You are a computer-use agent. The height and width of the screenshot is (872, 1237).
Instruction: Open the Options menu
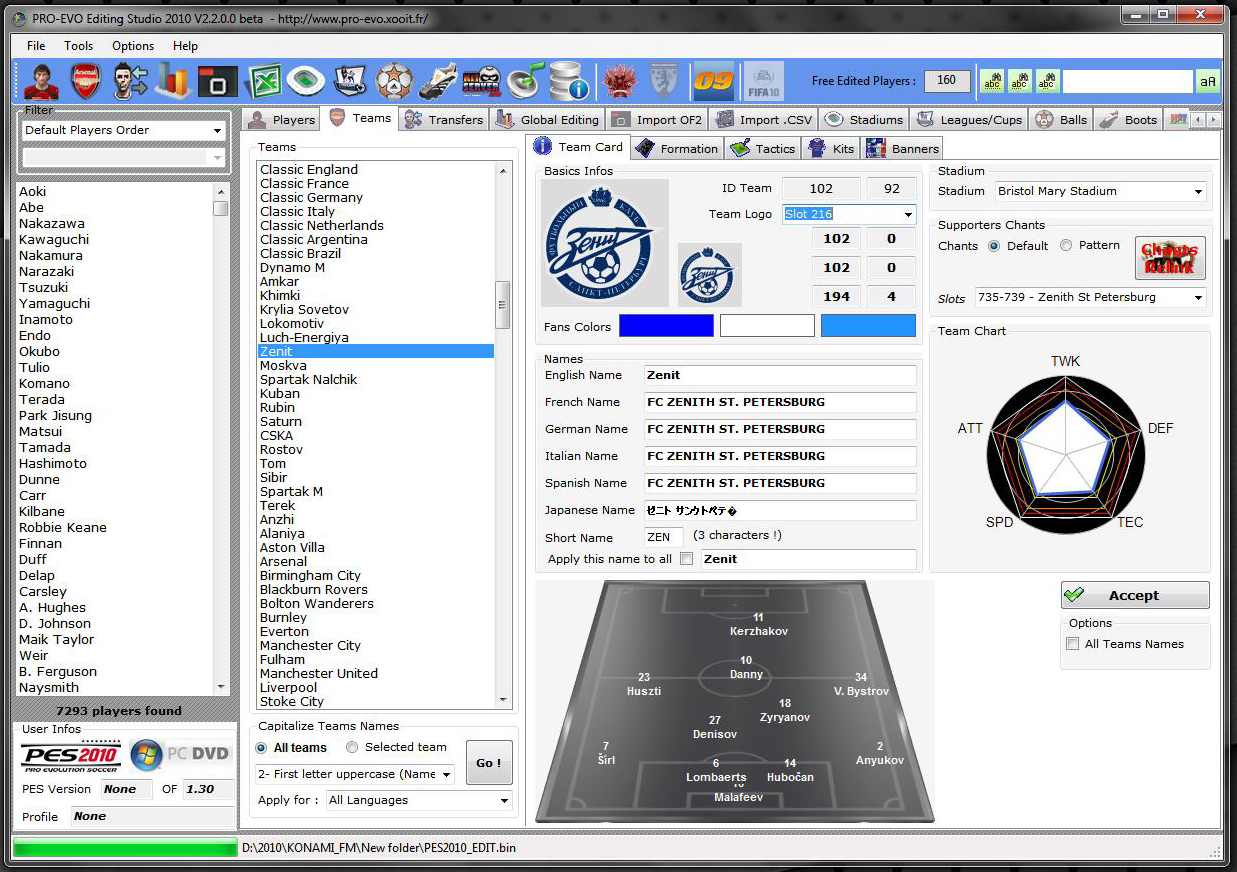pyautogui.click(x=133, y=46)
